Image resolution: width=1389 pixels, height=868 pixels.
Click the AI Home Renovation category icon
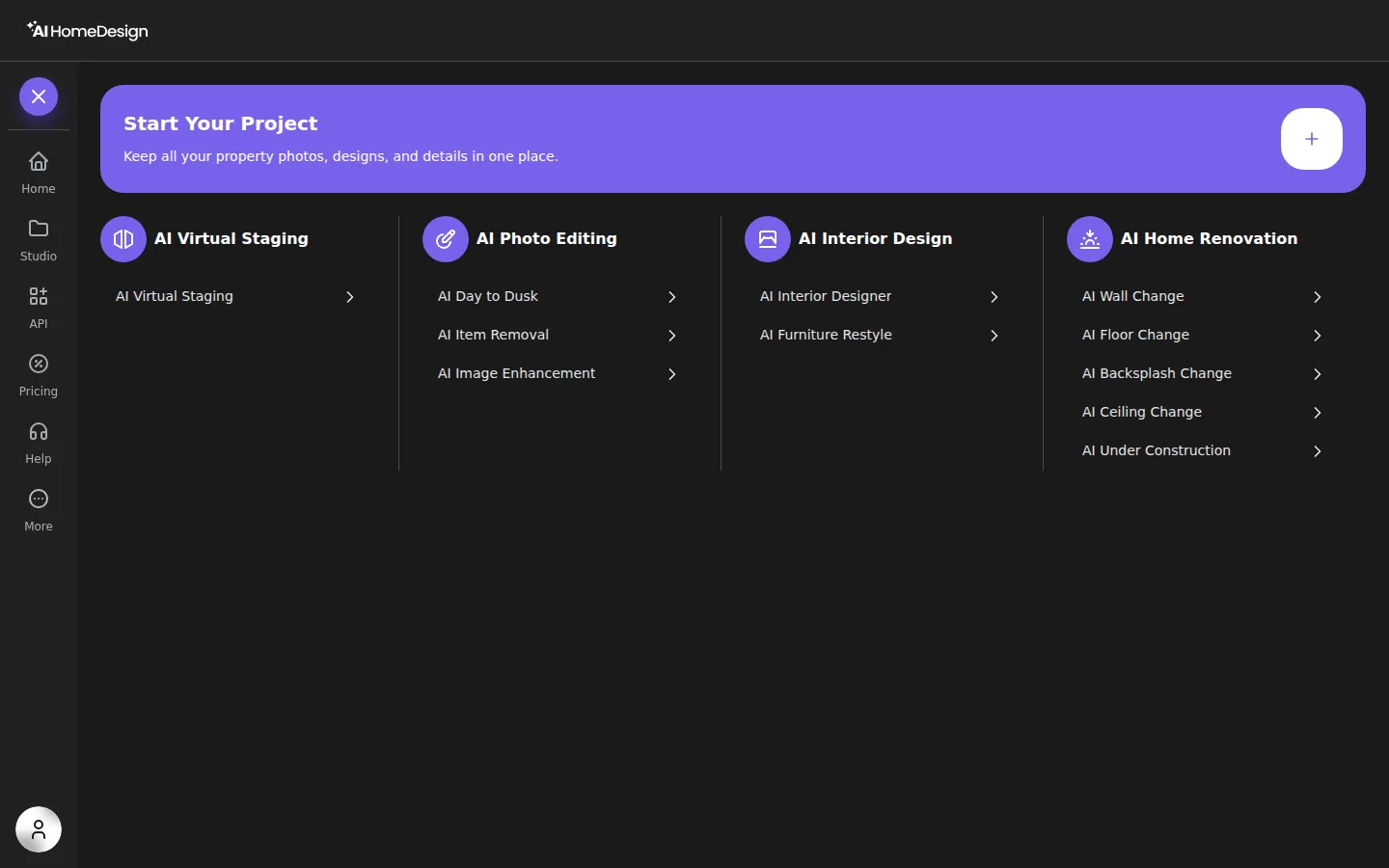coord(1090,239)
